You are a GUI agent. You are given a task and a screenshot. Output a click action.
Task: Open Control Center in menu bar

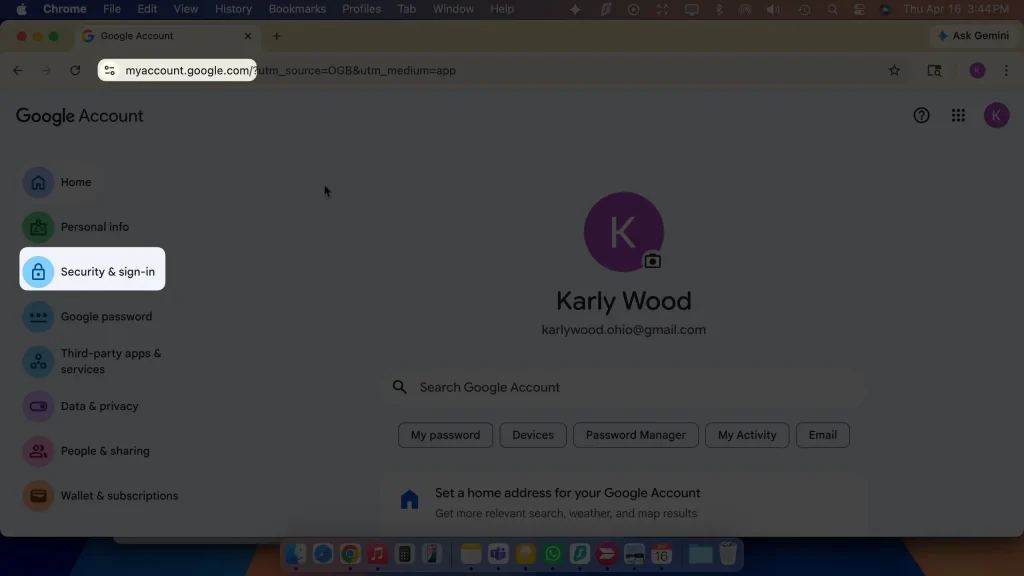pyautogui.click(x=859, y=9)
